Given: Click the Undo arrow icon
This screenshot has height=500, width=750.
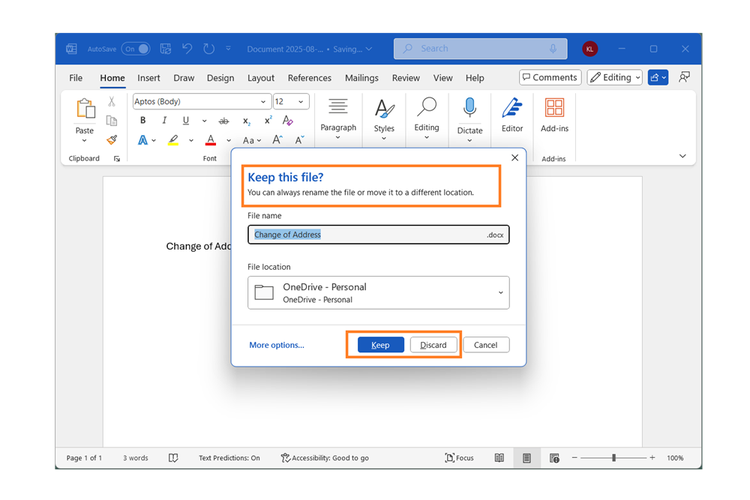Looking at the screenshot, I should point(187,49).
